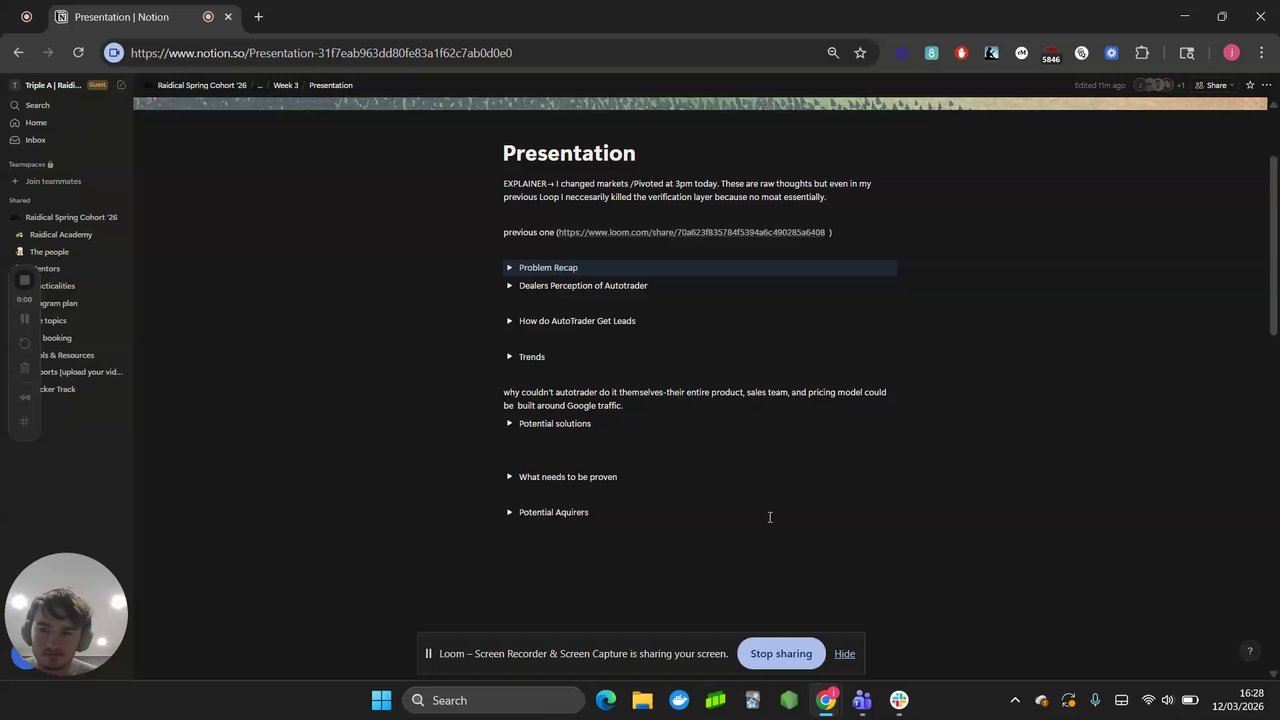The width and height of the screenshot is (1280, 720).
Task: Delete Loom recording with trash icon
Action: pos(25,368)
